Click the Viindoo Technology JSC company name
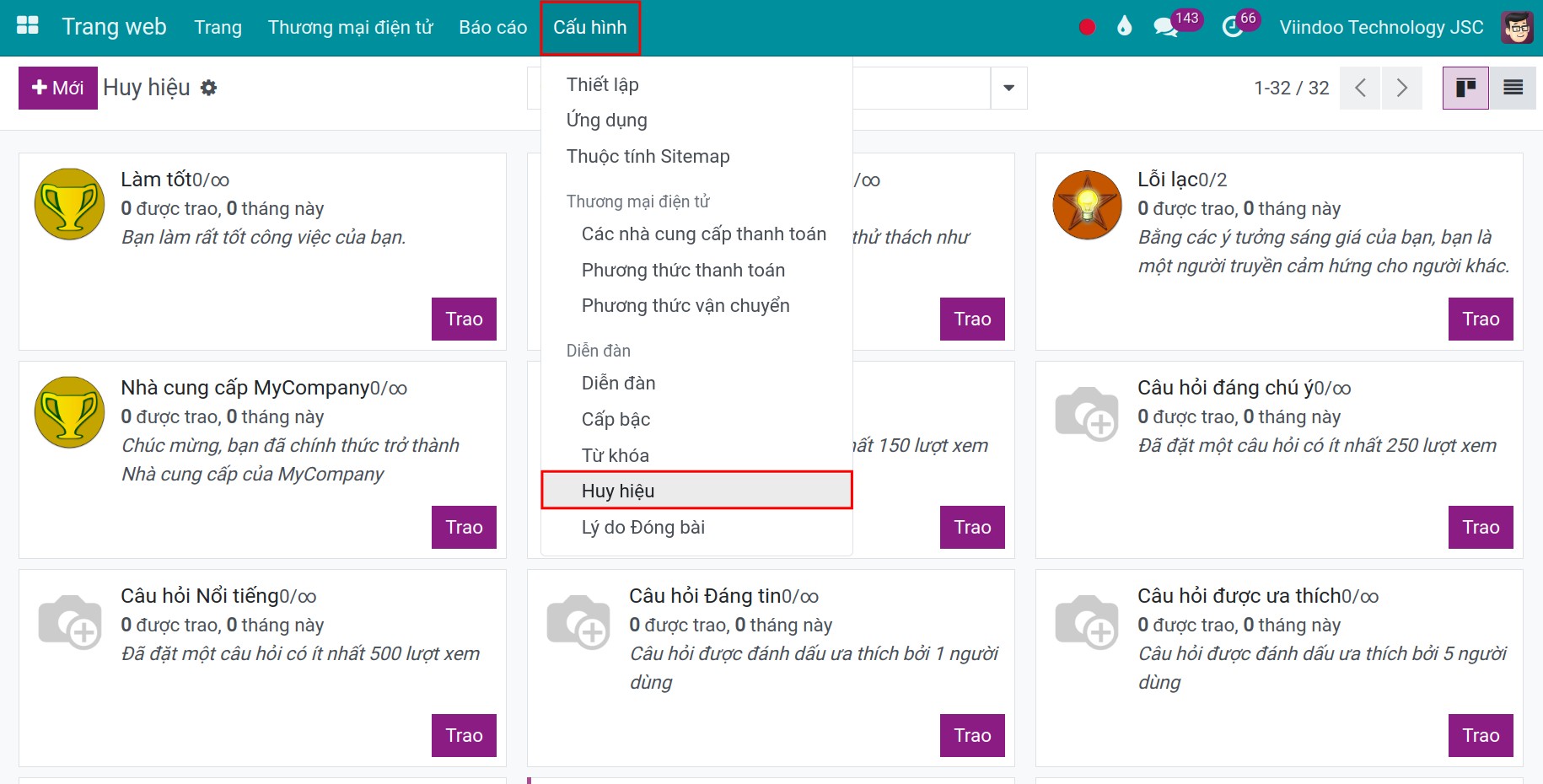The image size is (1543, 784). point(1381,27)
